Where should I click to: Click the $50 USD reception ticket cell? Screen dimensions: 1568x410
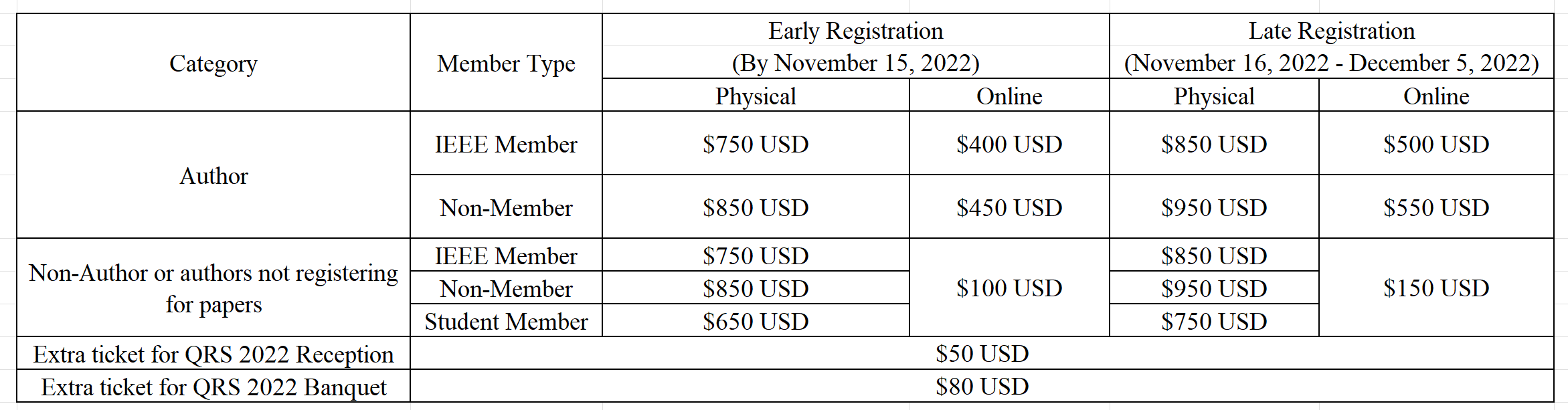(x=982, y=353)
